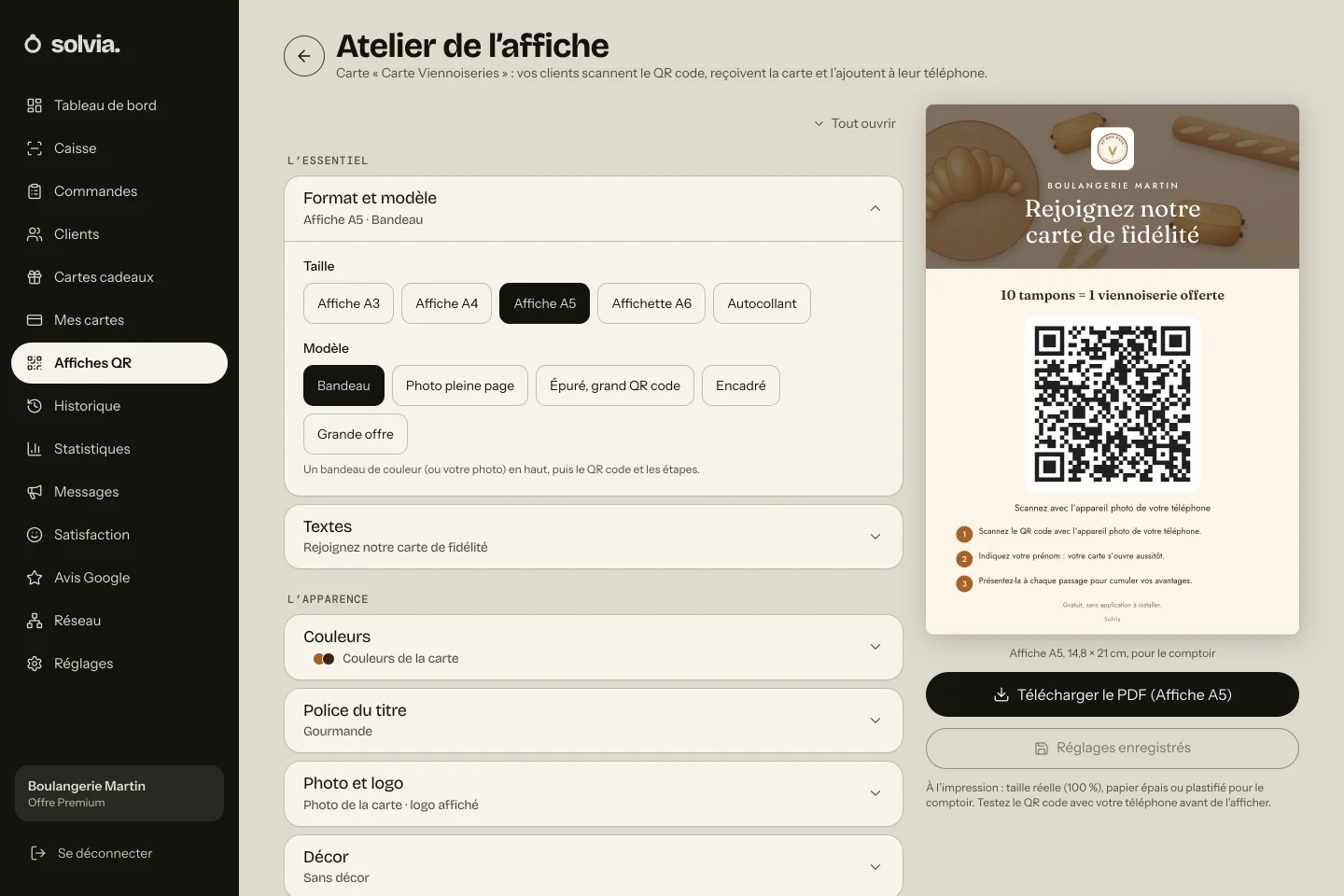Click the download icon in Télécharger button
The width and height of the screenshot is (1344, 896).
click(1001, 694)
